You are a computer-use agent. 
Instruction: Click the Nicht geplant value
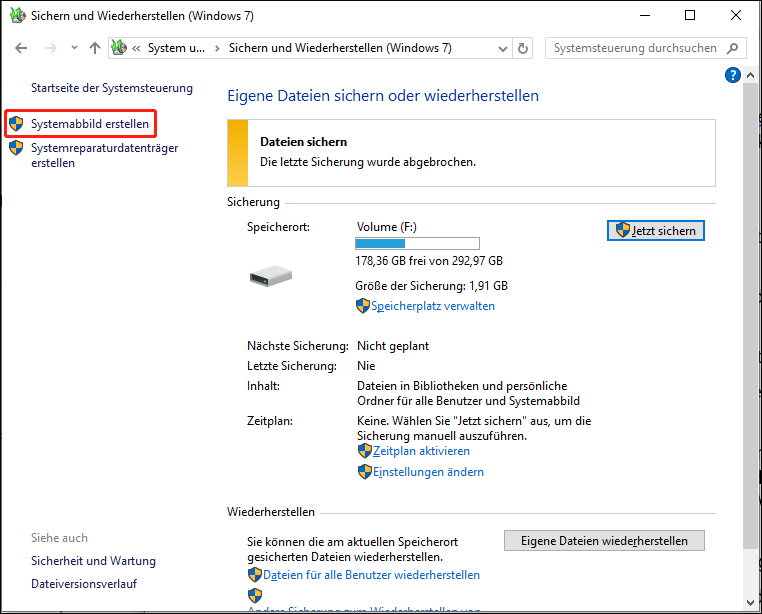coord(393,346)
